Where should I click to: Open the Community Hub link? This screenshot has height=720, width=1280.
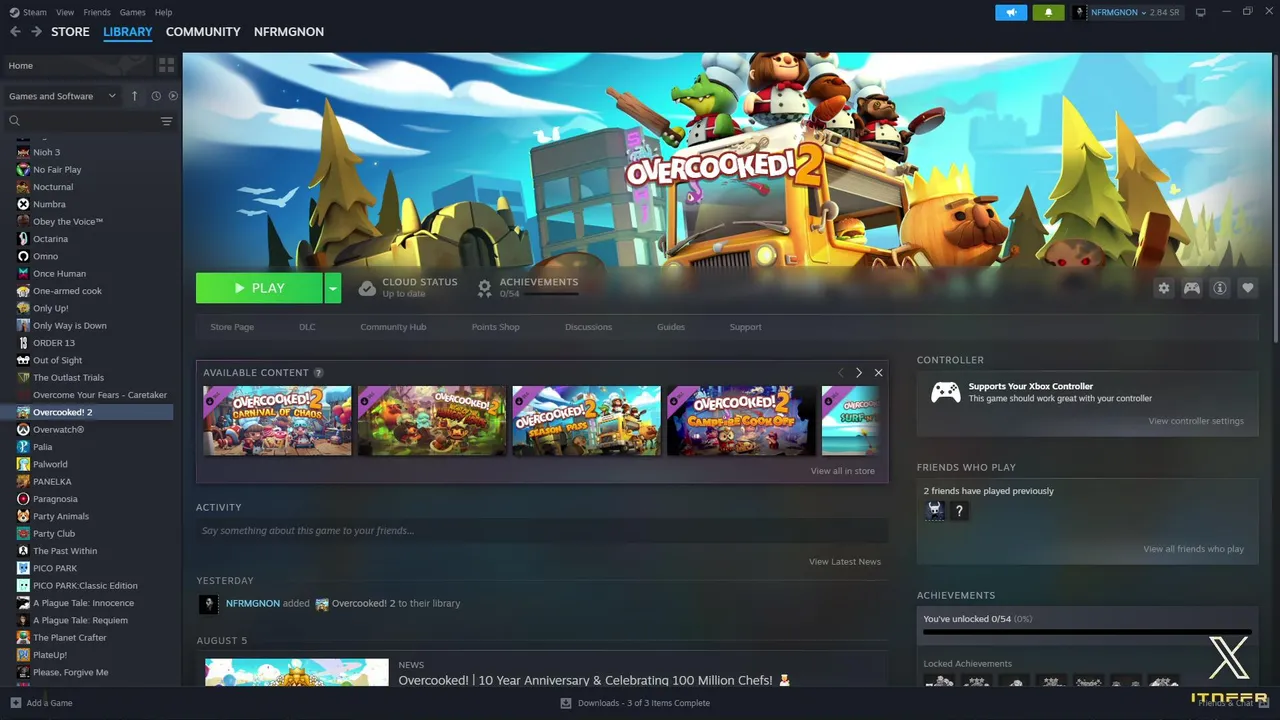click(393, 327)
